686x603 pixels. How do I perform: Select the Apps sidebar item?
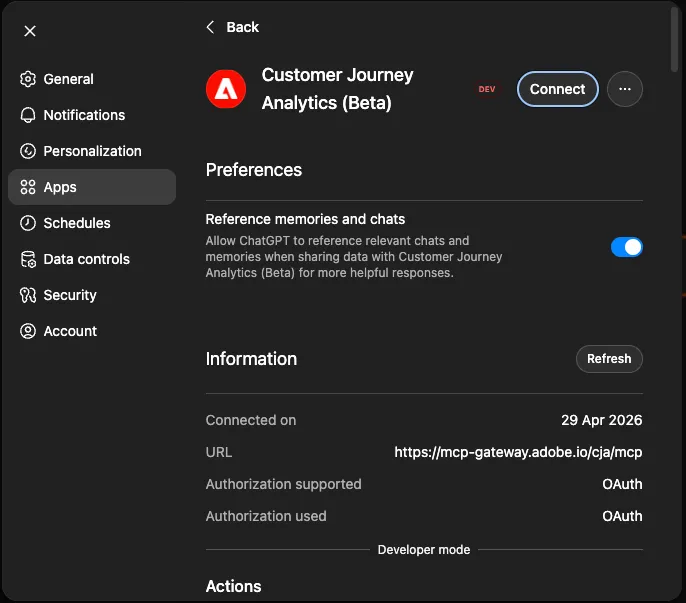[x=92, y=187]
